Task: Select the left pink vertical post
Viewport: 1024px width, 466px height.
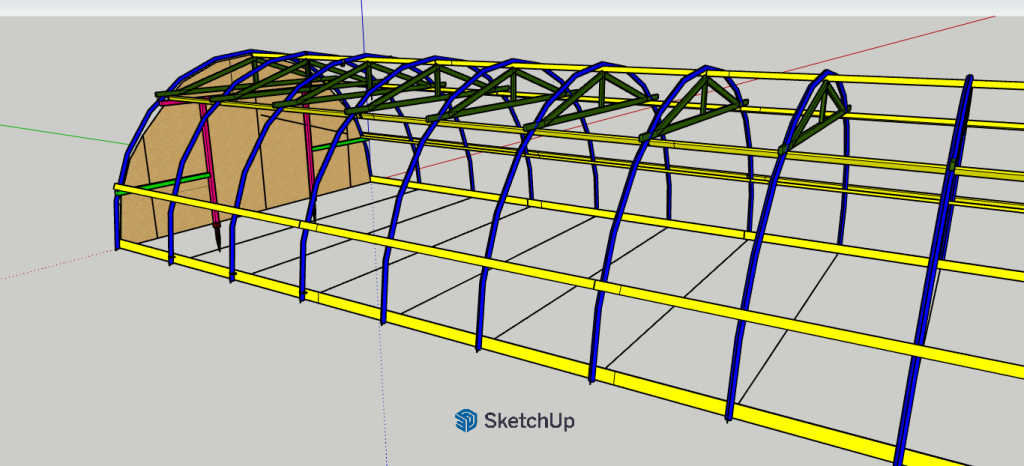Action: (x=208, y=170)
